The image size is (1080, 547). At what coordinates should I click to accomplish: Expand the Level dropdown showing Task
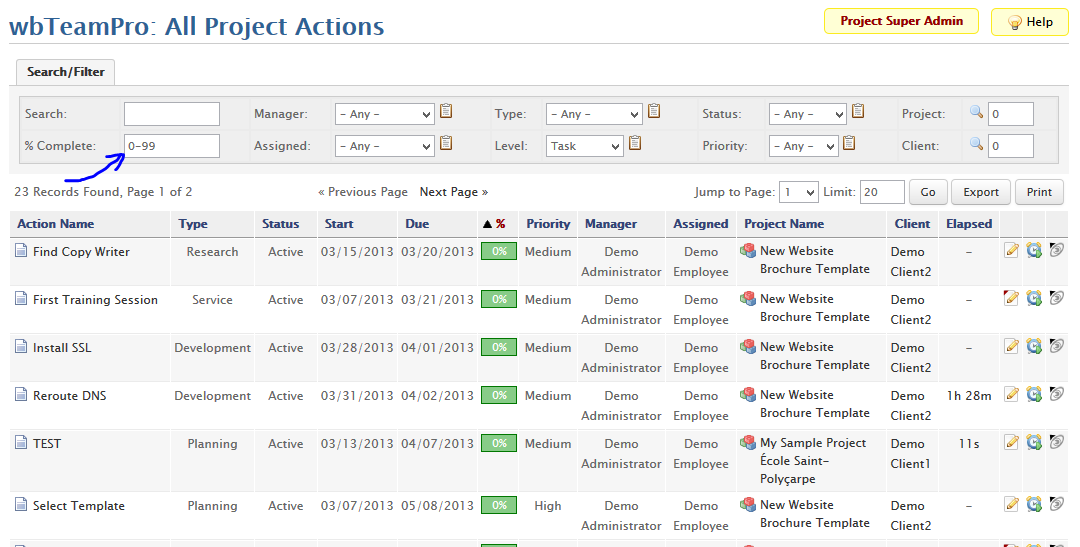[x=584, y=146]
